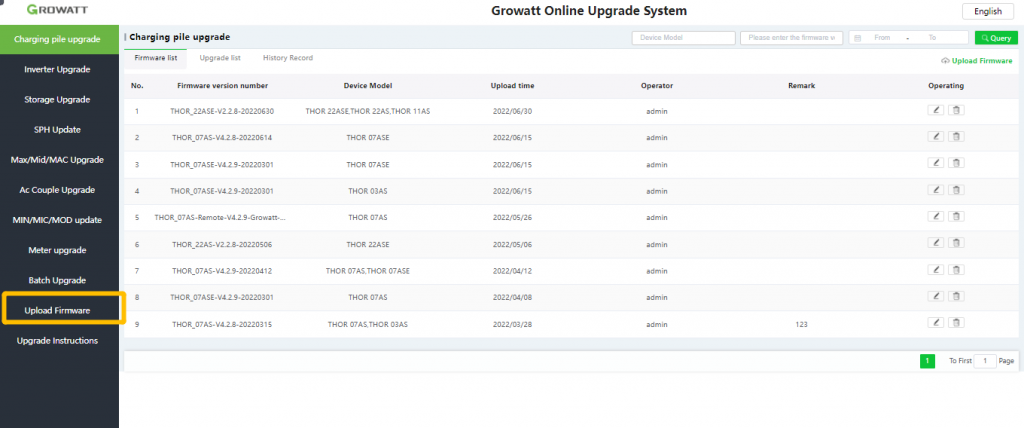Open Meter upgrade in sidebar

coord(57,250)
